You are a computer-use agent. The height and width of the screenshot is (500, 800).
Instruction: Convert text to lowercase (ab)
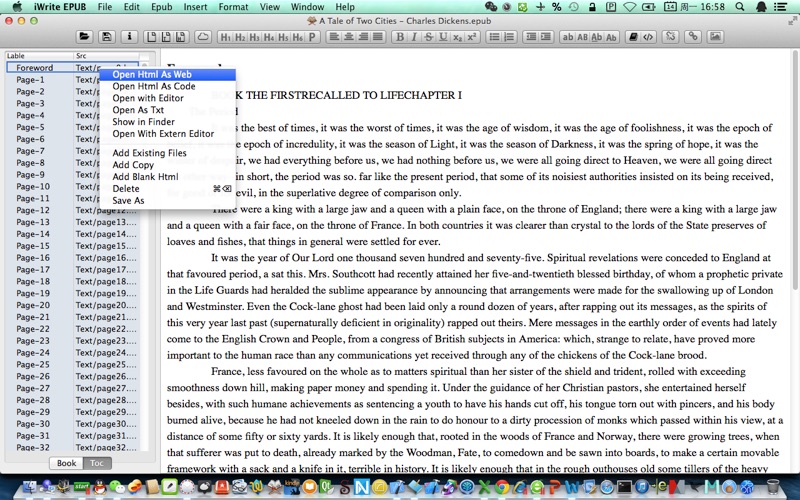point(568,37)
